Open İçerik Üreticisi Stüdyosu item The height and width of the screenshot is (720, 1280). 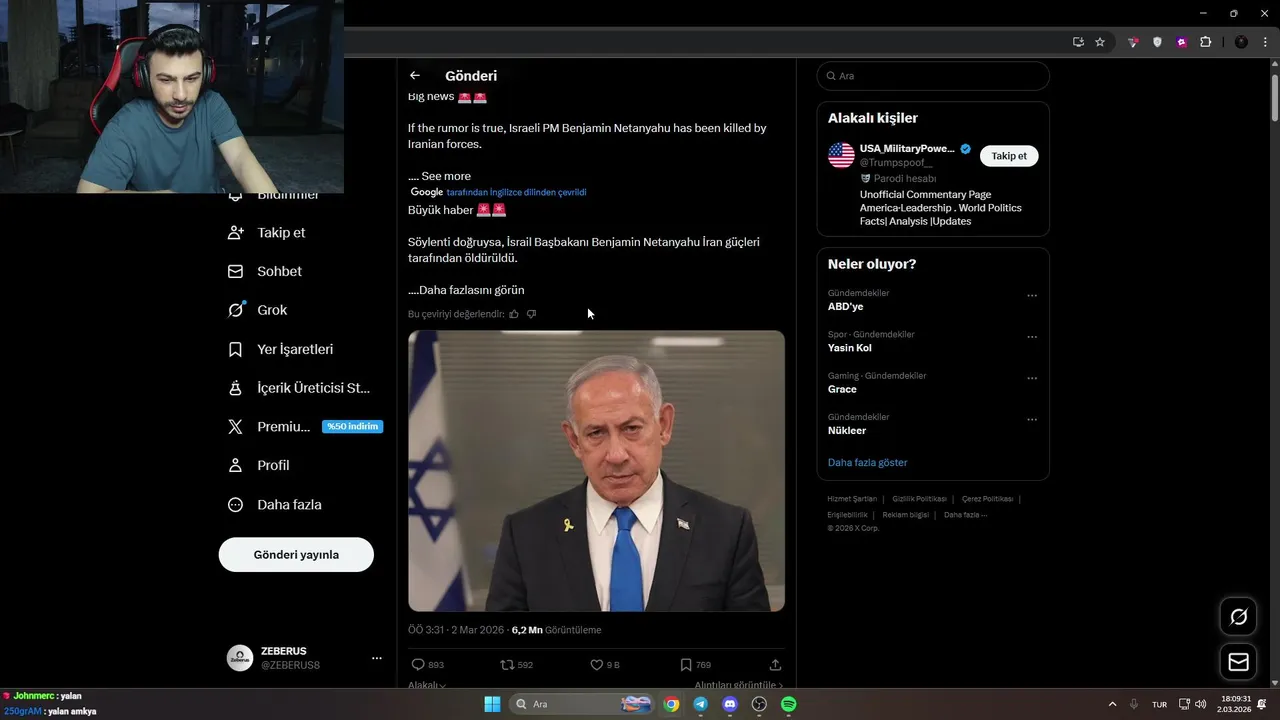(299, 388)
